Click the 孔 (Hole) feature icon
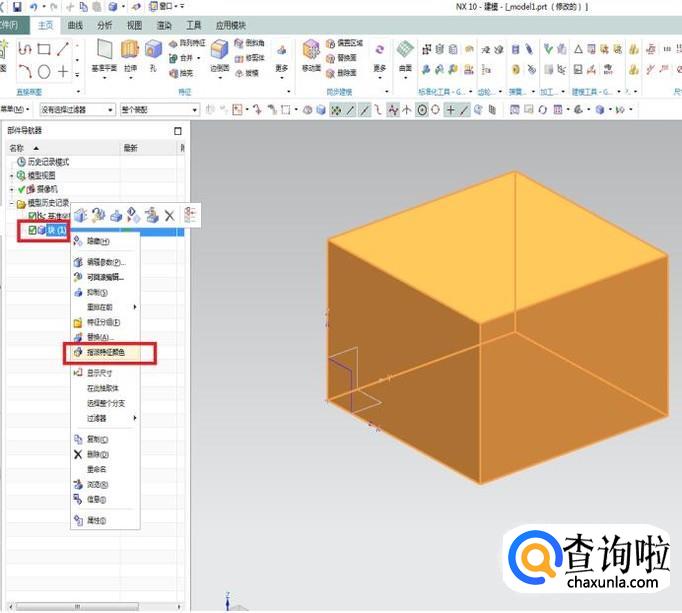Screen dimensions: 682x613 (x=153, y=51)
